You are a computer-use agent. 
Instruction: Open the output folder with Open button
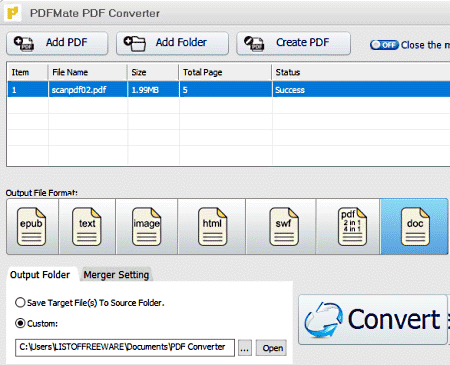pyautogui.click(x=271, y=348)
